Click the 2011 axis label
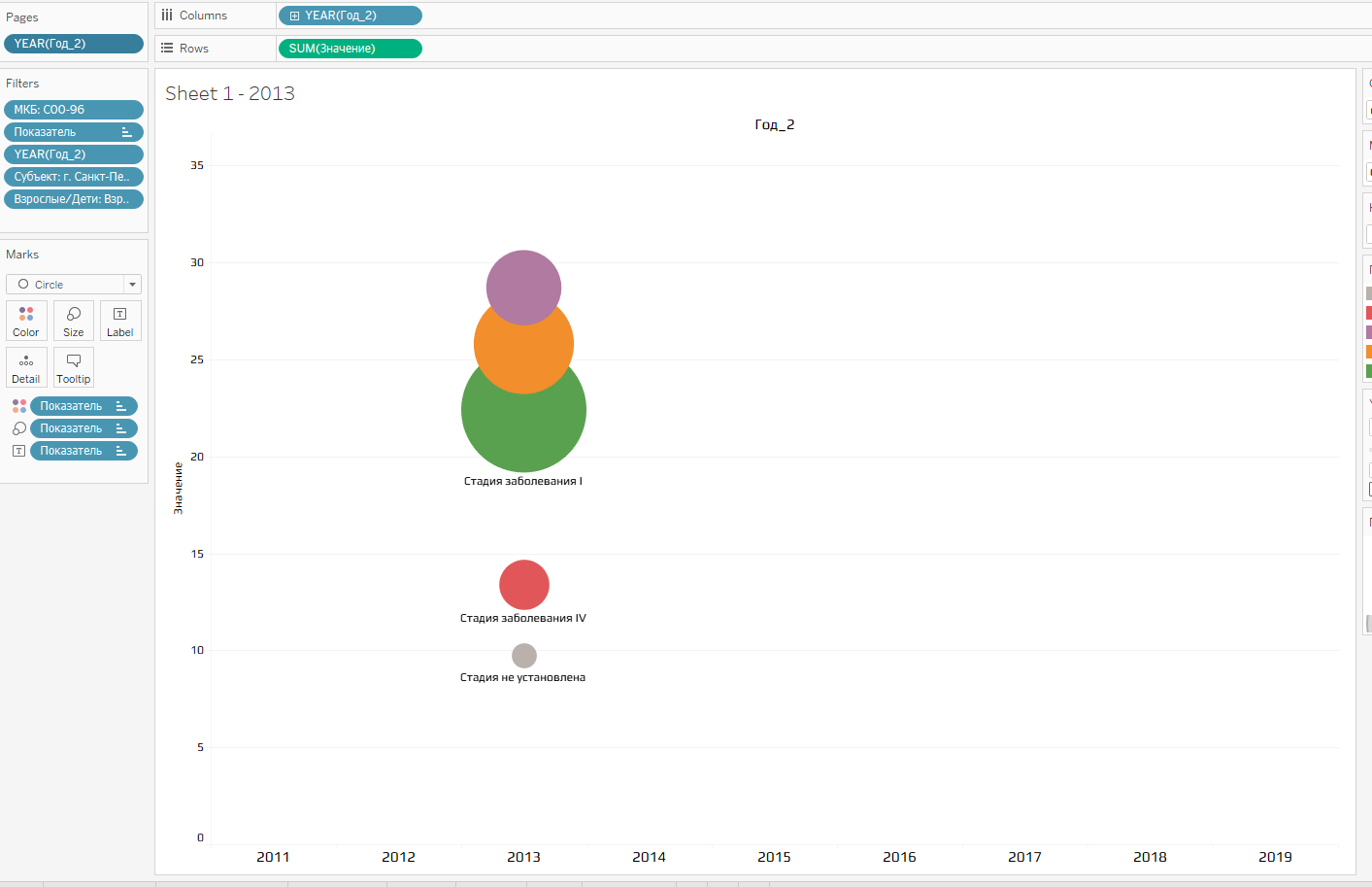 coord(273,857)
